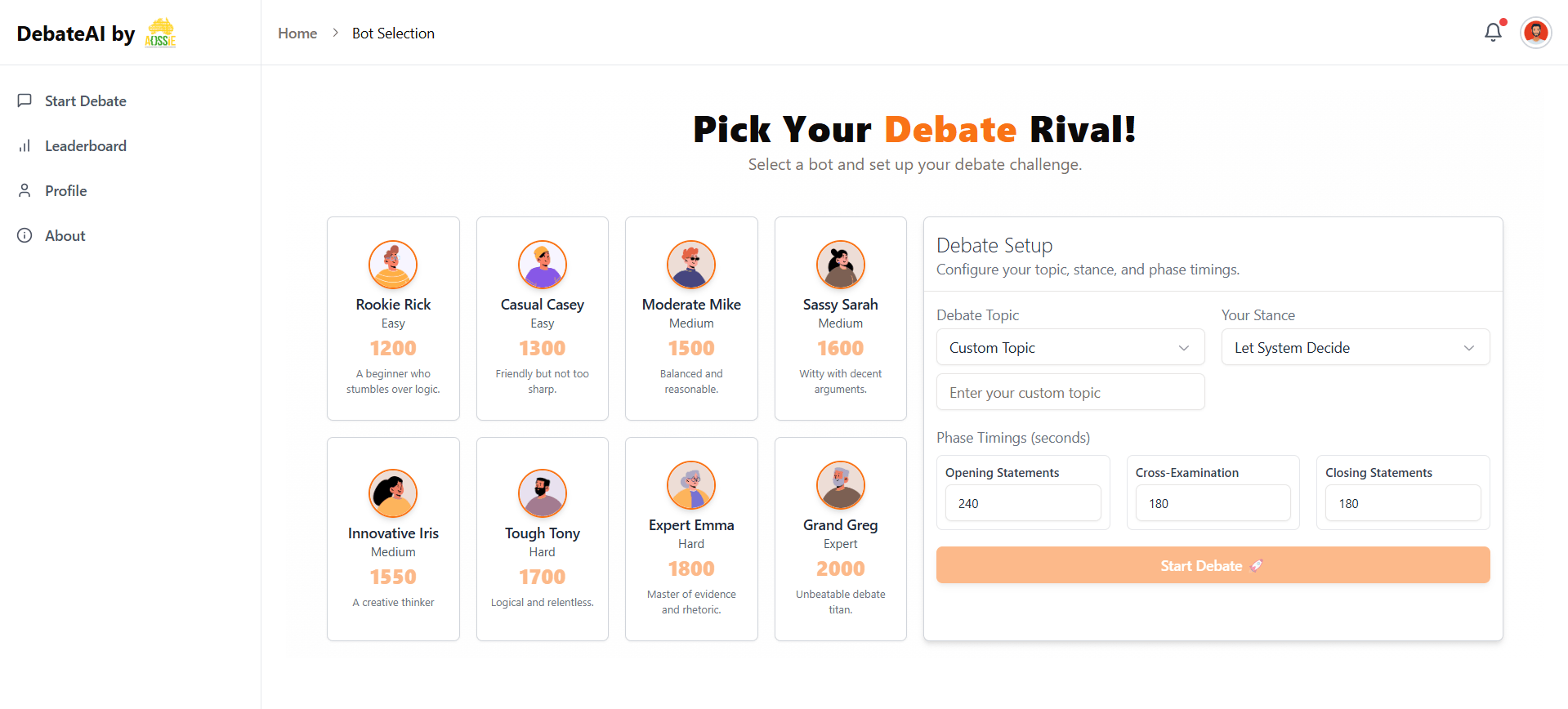Click inside the Enter your custom topic field

(1070, 392)
